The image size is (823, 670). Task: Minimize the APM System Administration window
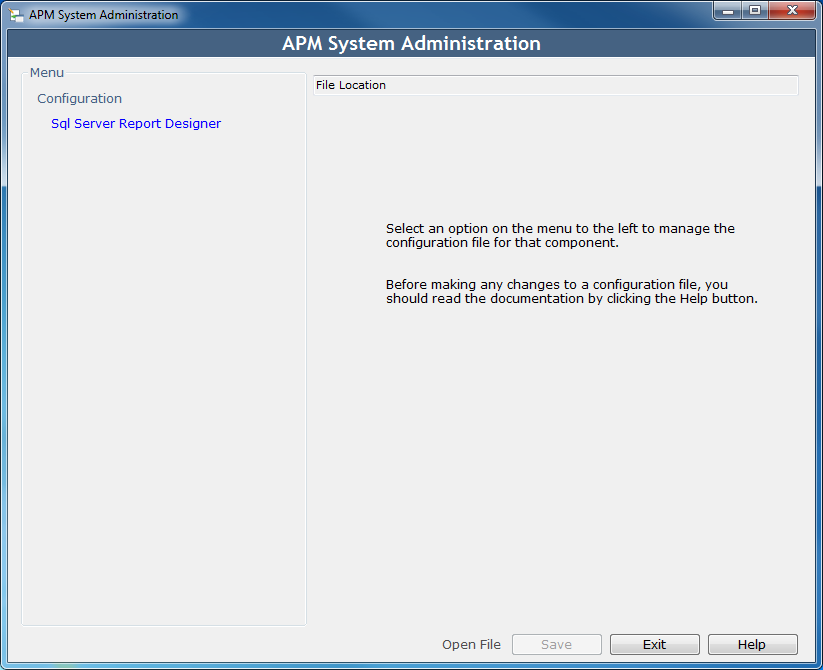point(727,11)
